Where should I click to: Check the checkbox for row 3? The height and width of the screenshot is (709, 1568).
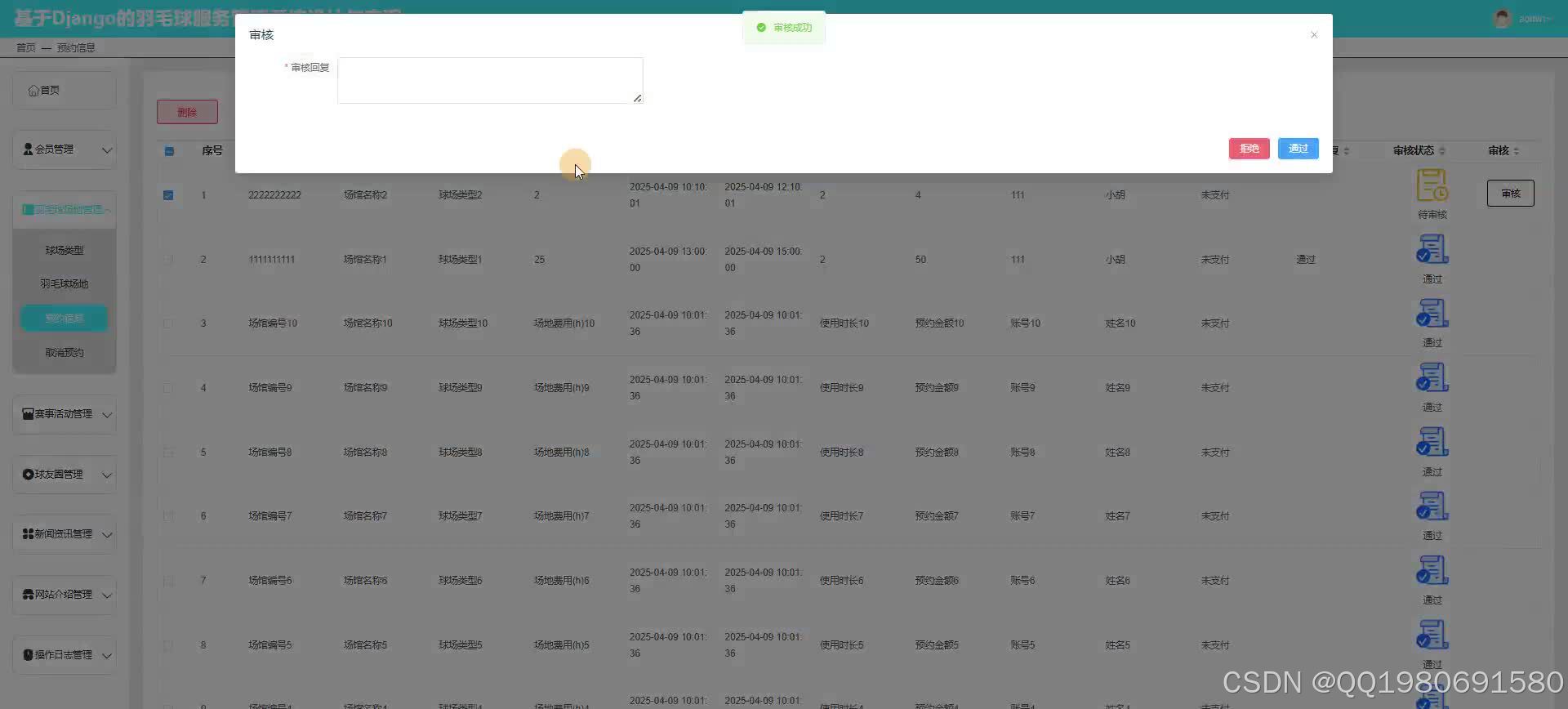(168, 323)
